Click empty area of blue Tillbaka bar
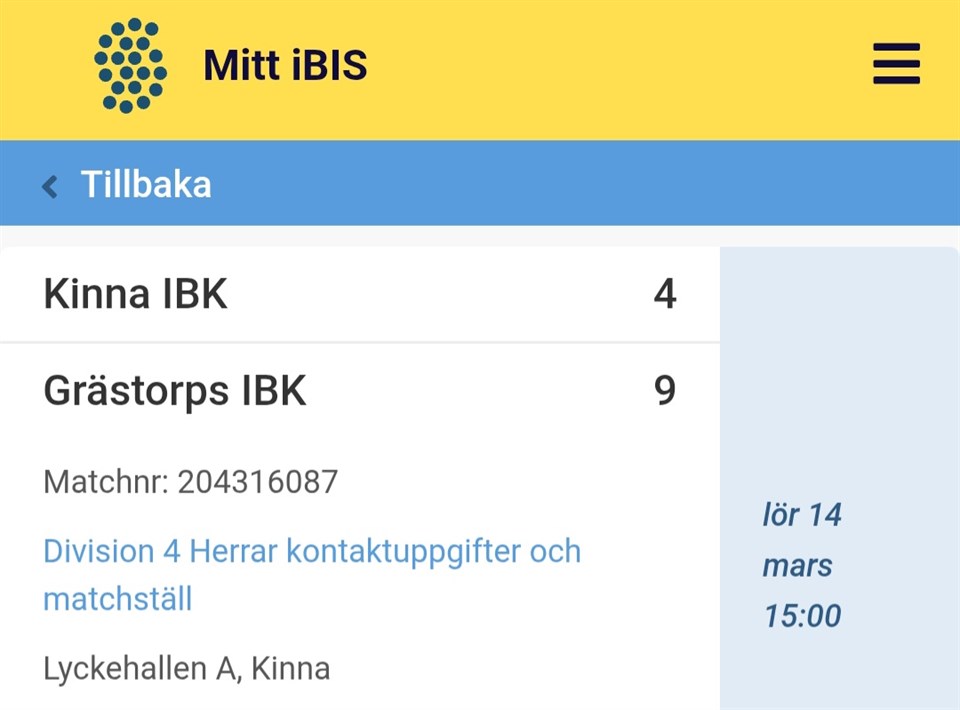 click(580, 185)
